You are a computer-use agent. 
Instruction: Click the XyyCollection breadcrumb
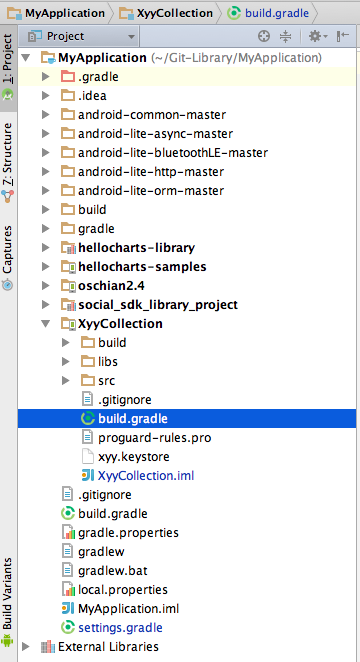pos(166,13)
